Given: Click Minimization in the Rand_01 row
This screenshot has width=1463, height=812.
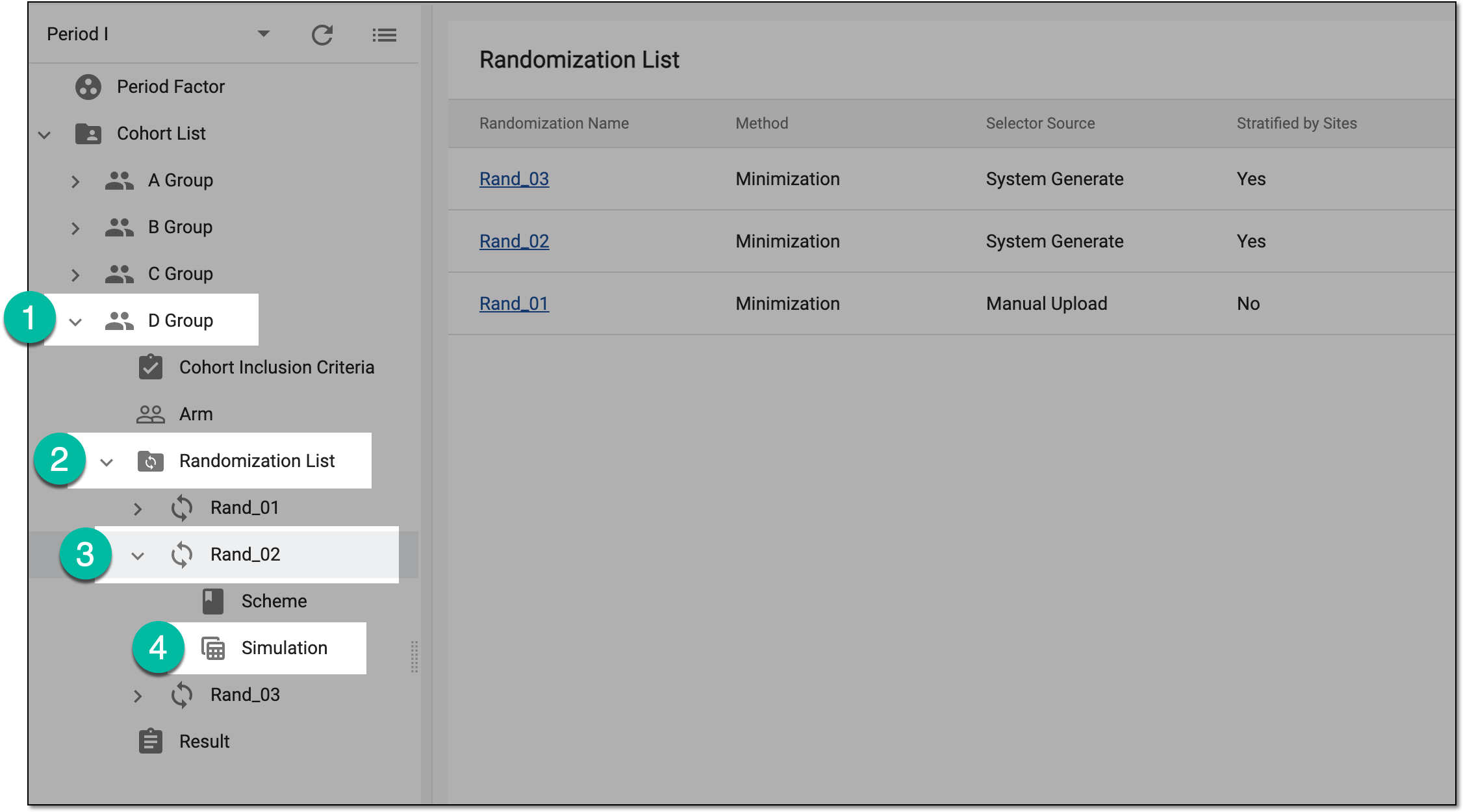Looking at the screenshot, I should [788, 303].
